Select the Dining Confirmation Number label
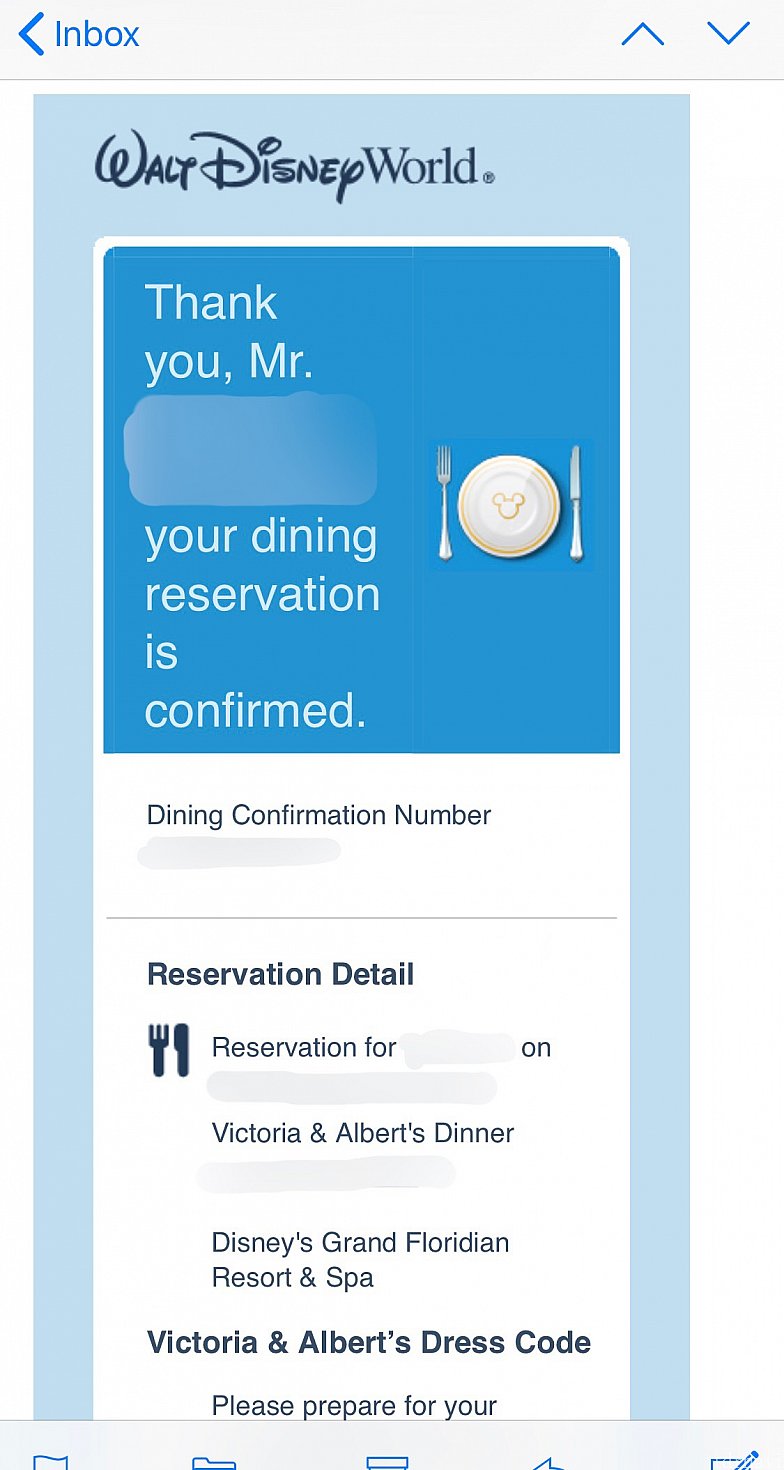This screenshot has height=1470, width=784. pos(319,815)
